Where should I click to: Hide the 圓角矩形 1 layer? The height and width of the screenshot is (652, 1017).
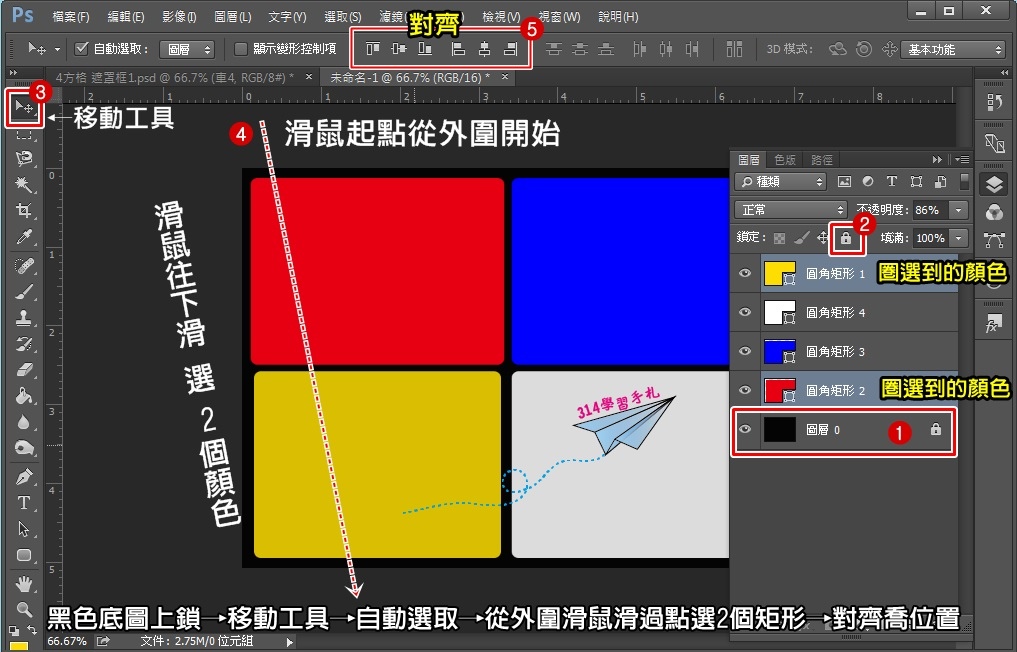point(745,273)
